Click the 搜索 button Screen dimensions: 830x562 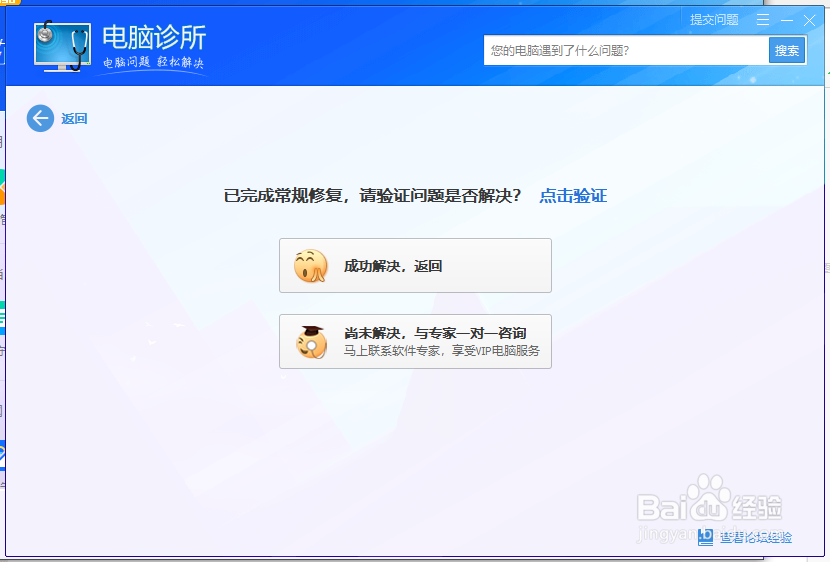tap(787, 51)
